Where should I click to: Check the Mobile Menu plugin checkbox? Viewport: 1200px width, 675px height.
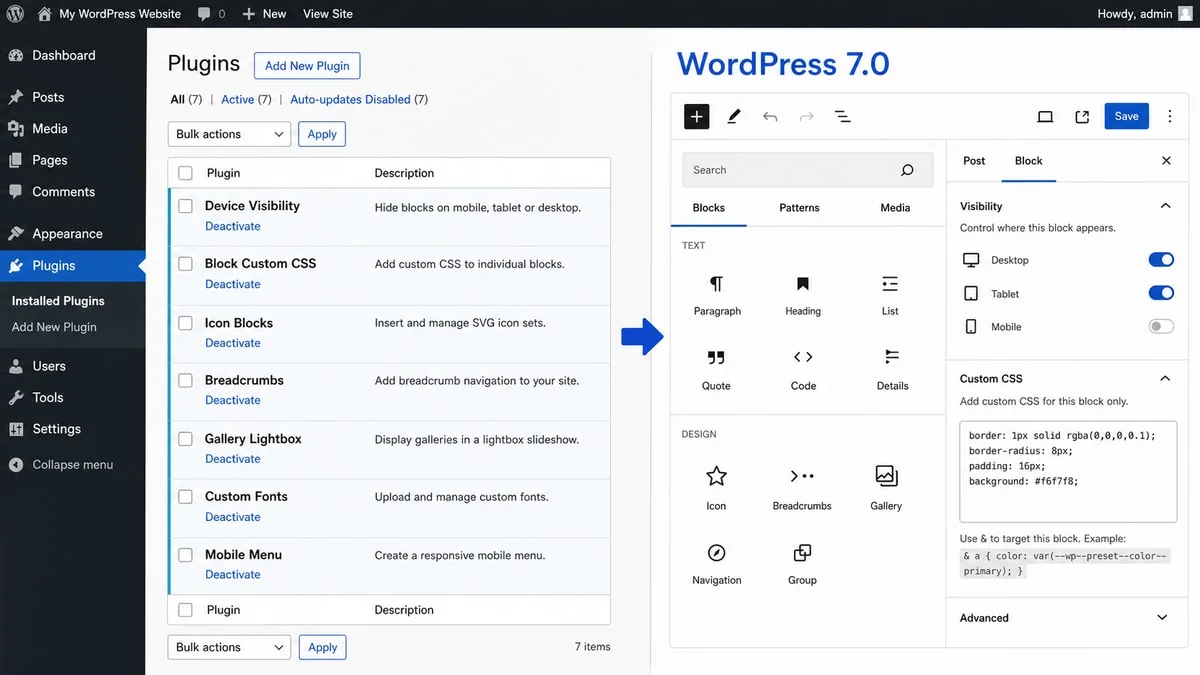185,555
